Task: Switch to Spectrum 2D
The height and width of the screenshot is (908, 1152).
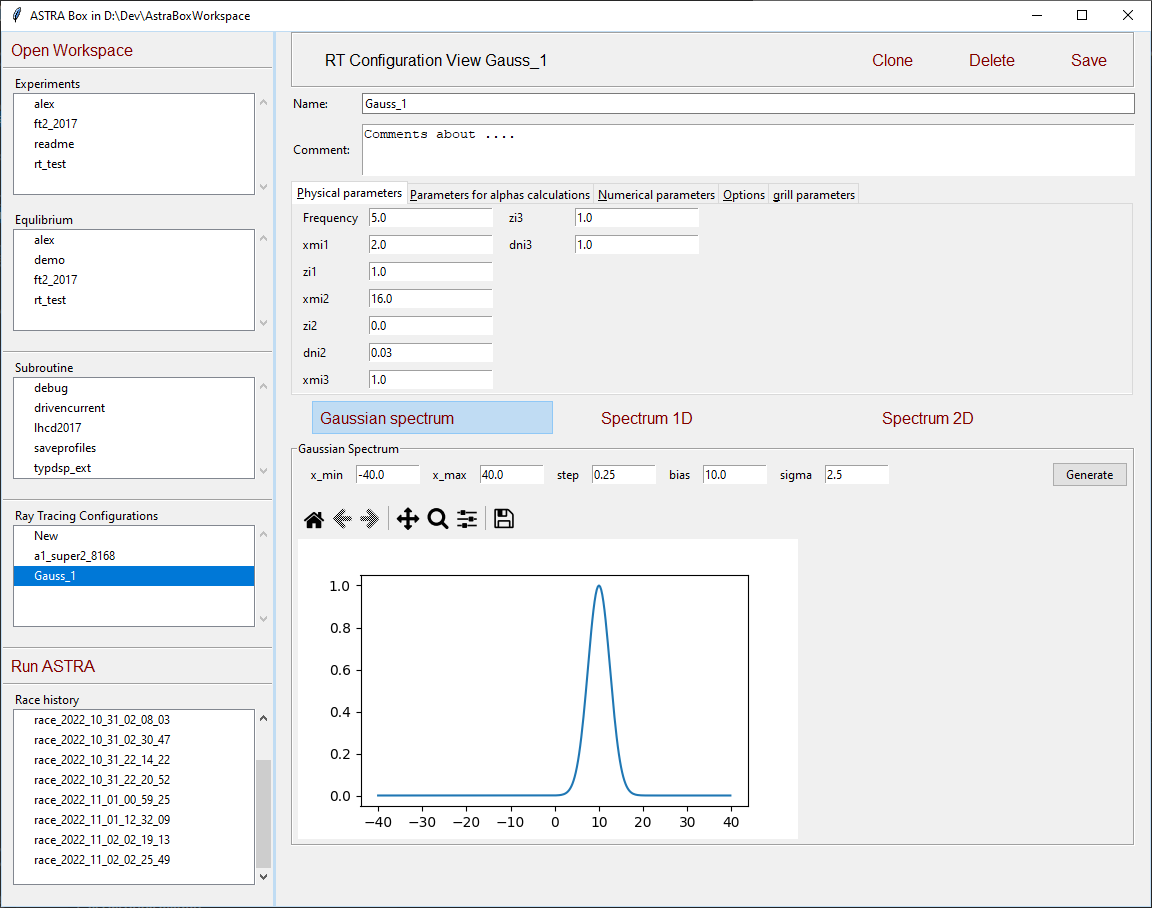Action: coord(927,419)
